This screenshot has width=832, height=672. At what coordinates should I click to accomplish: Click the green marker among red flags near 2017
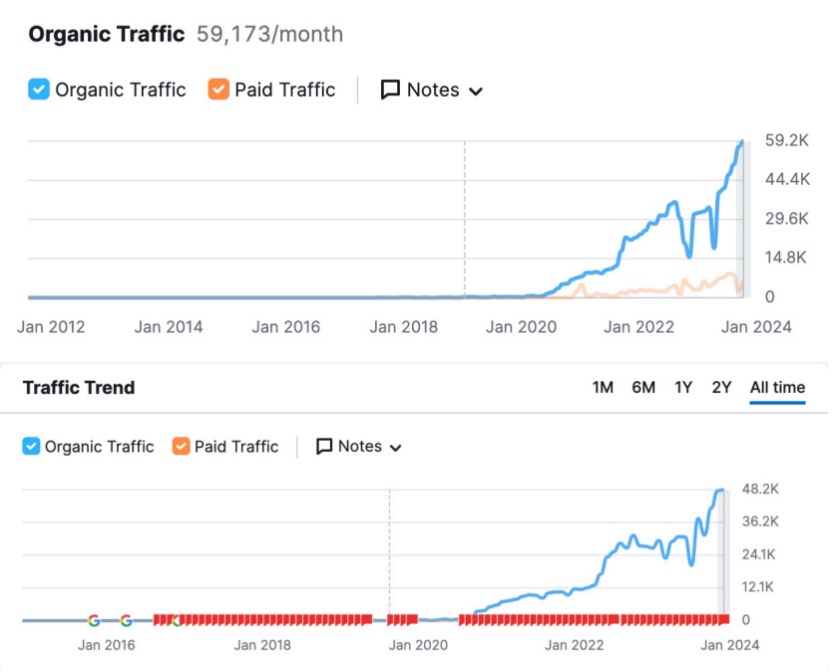tap(176, 620)
